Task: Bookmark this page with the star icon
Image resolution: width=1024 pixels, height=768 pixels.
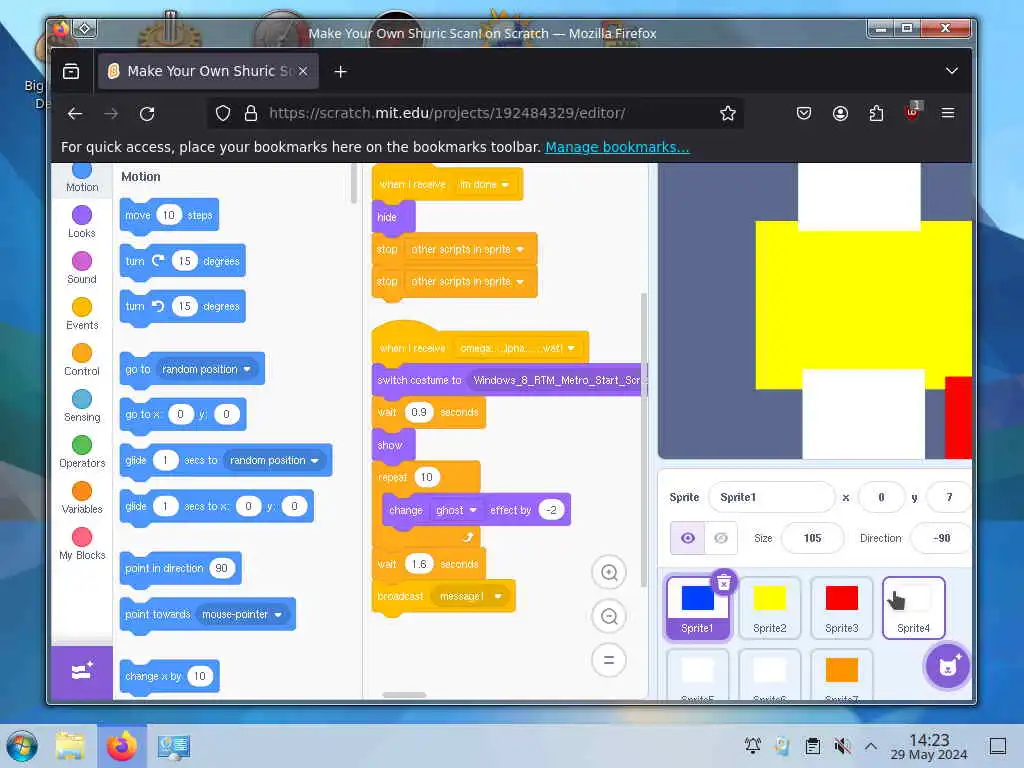Action: pyautogui.click(x=728, y=114)
